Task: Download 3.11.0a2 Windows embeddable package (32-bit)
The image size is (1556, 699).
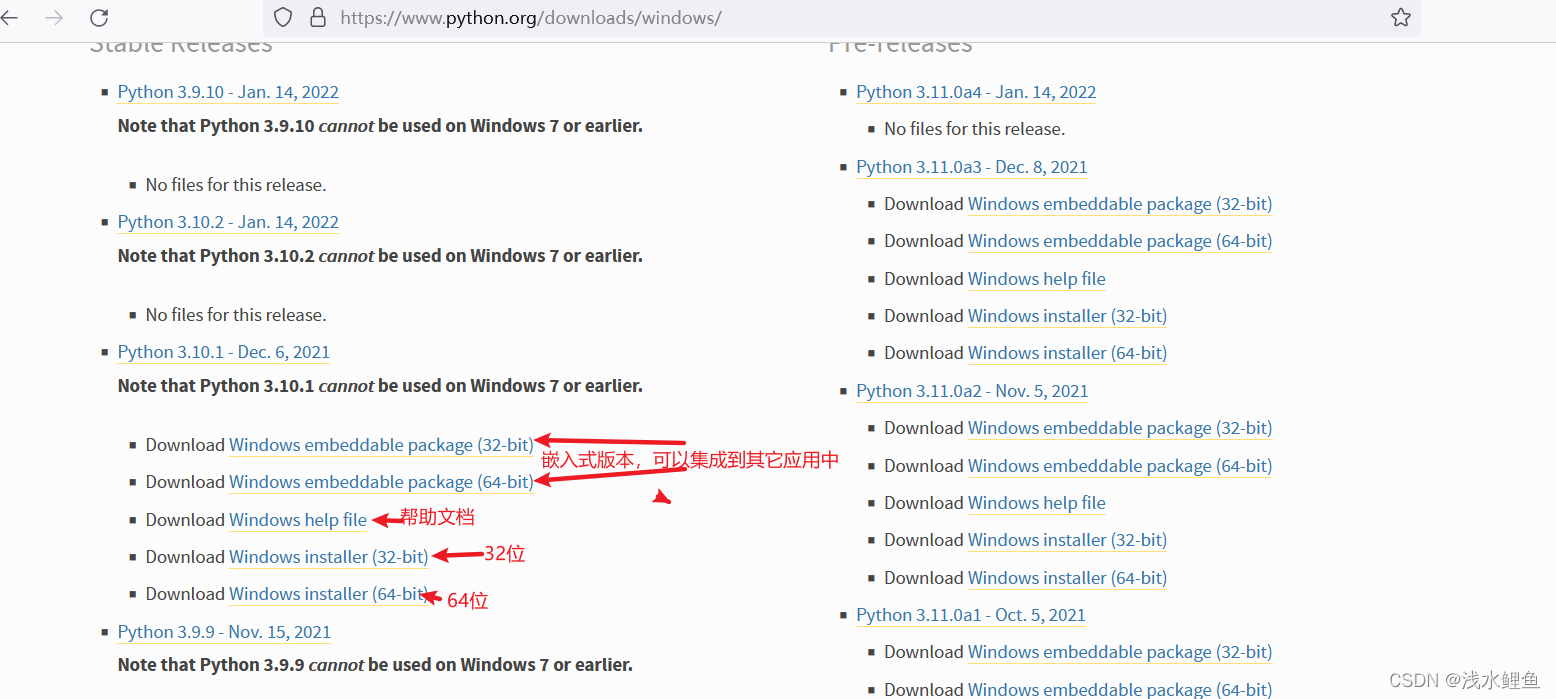Action: 1120,428
